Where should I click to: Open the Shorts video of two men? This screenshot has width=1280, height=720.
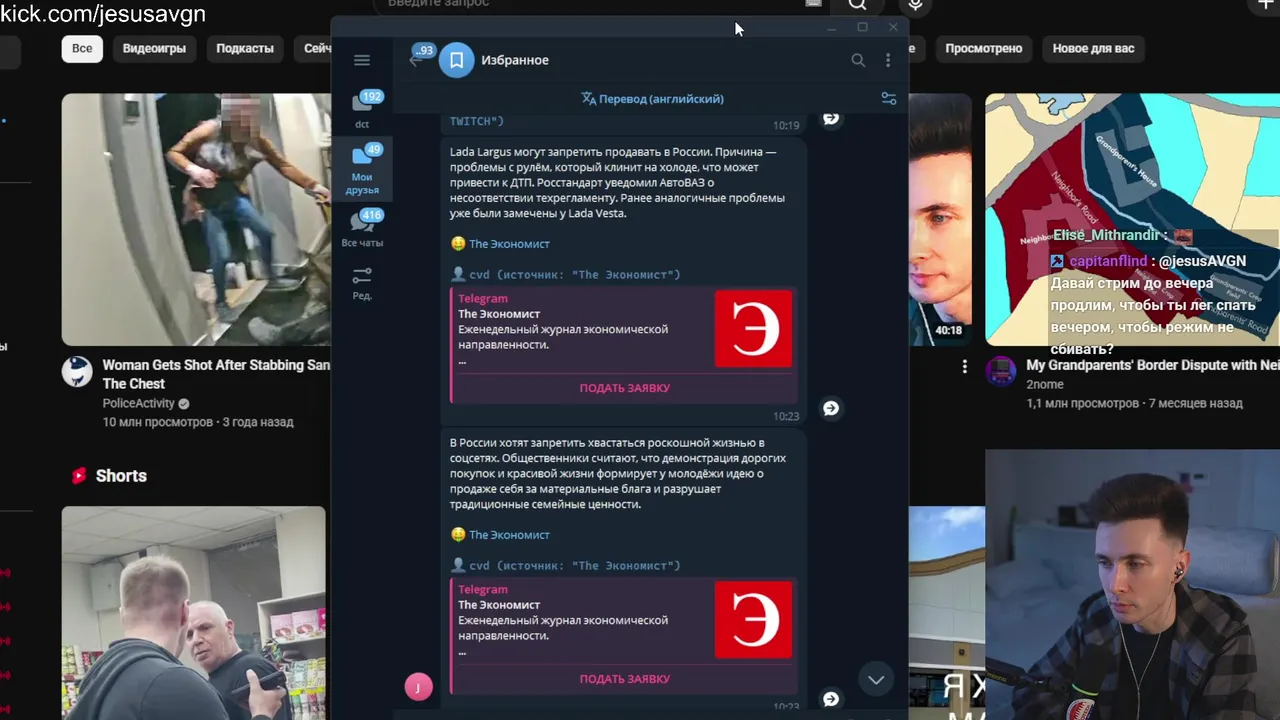click(x=194, y=612)
